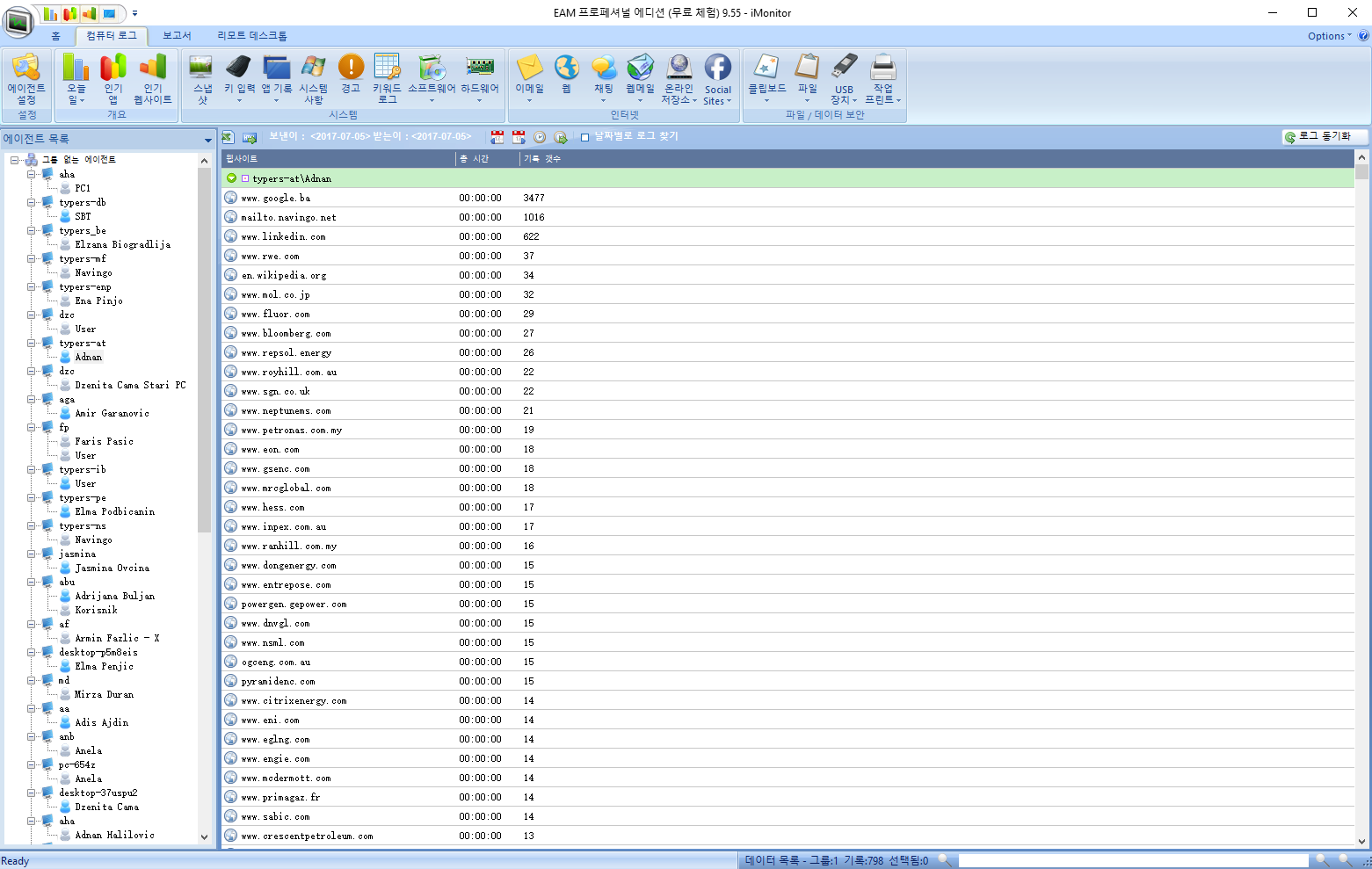Open the 채팅 (Chat) log
Screen dimensions: 1372x869
604,79
